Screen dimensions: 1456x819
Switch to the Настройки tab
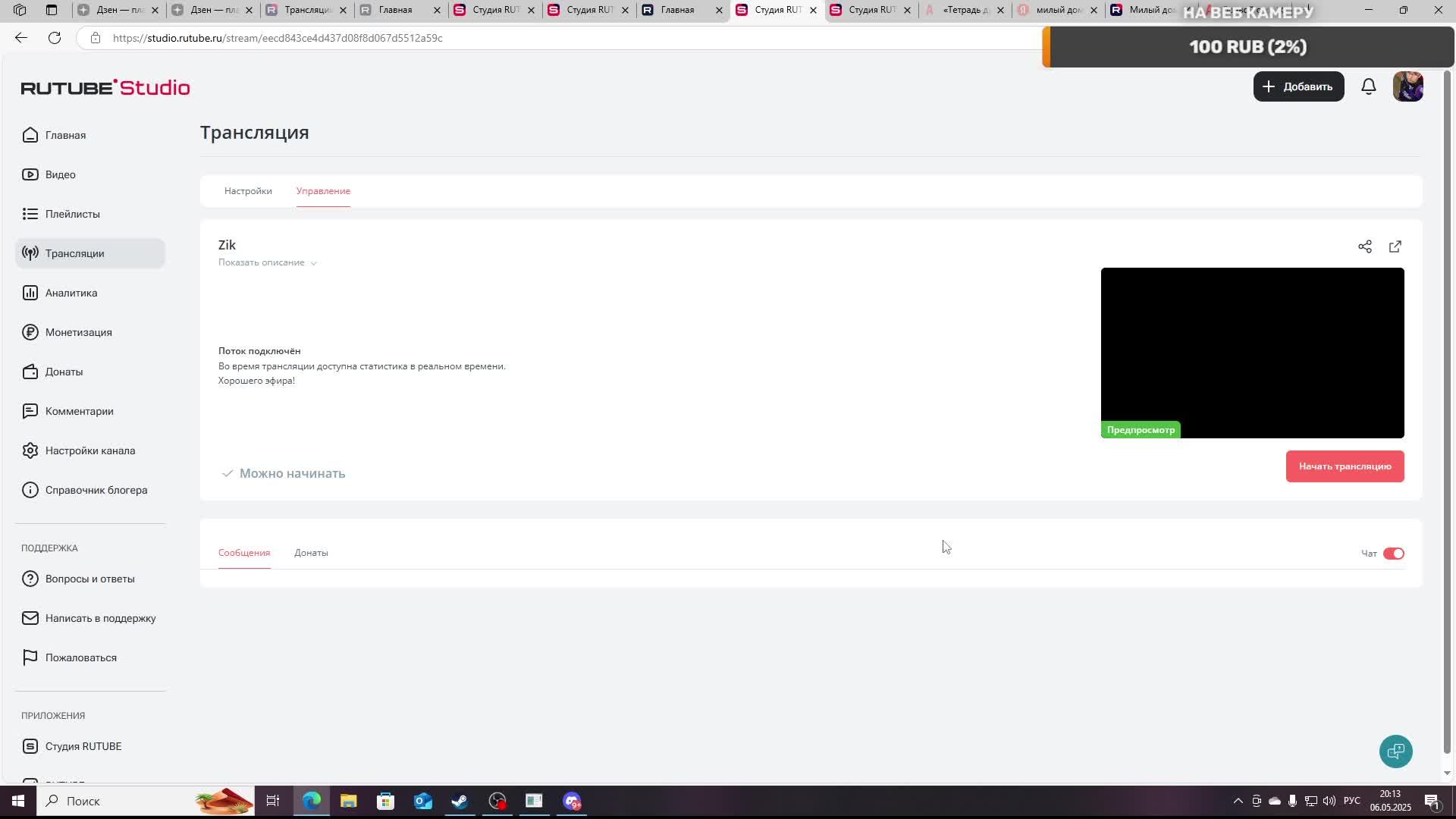point(248,191)
